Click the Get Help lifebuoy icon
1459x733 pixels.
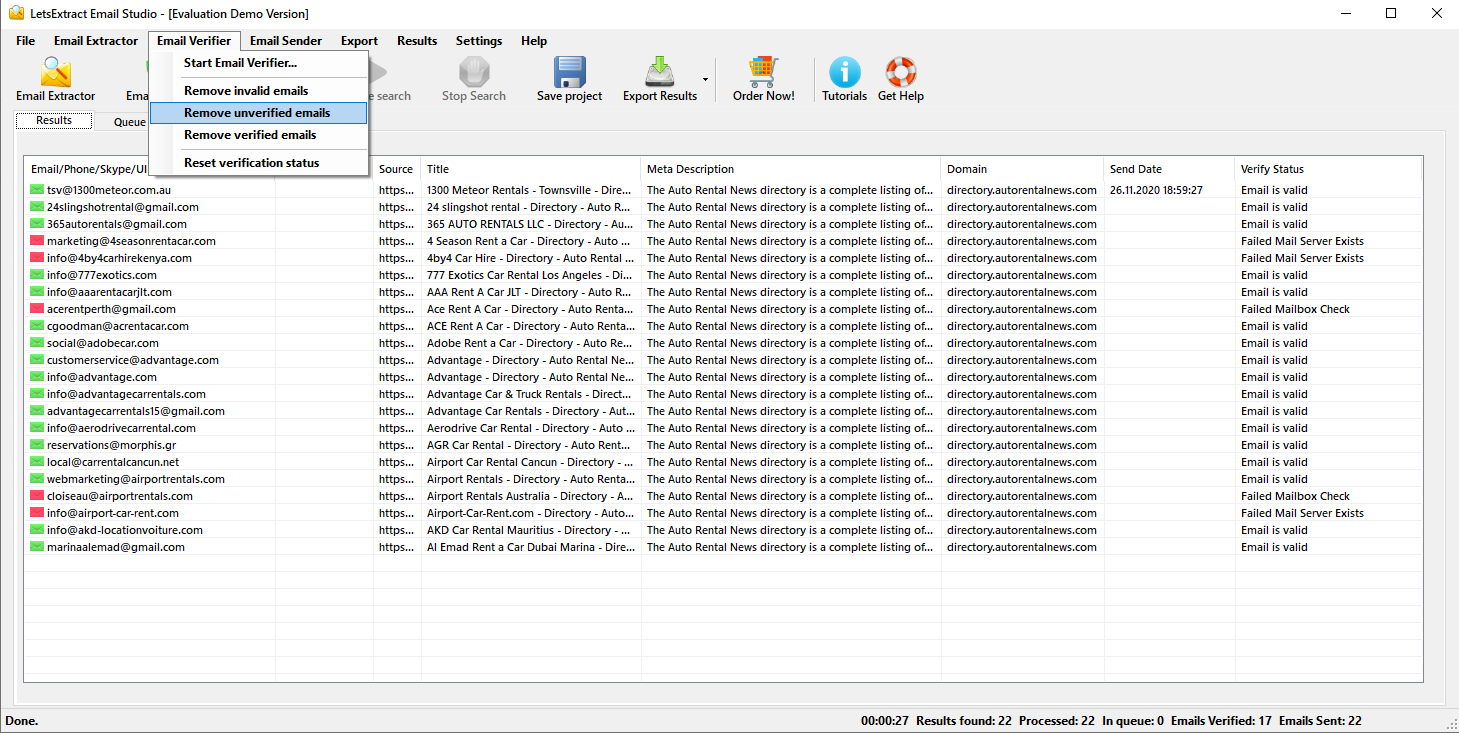[x=900, y=73]
